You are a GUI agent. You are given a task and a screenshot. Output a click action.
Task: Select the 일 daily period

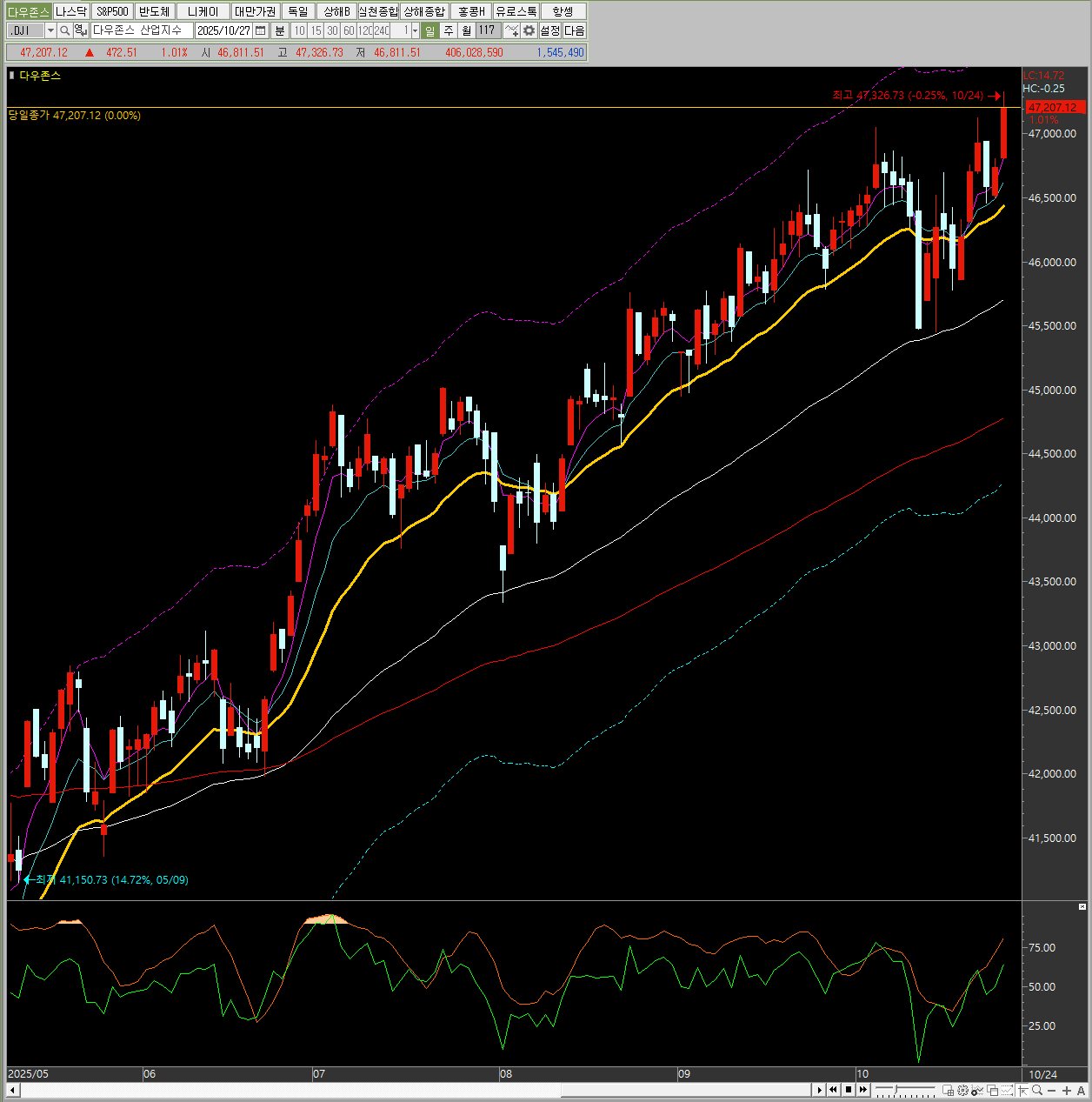(429, 30)
